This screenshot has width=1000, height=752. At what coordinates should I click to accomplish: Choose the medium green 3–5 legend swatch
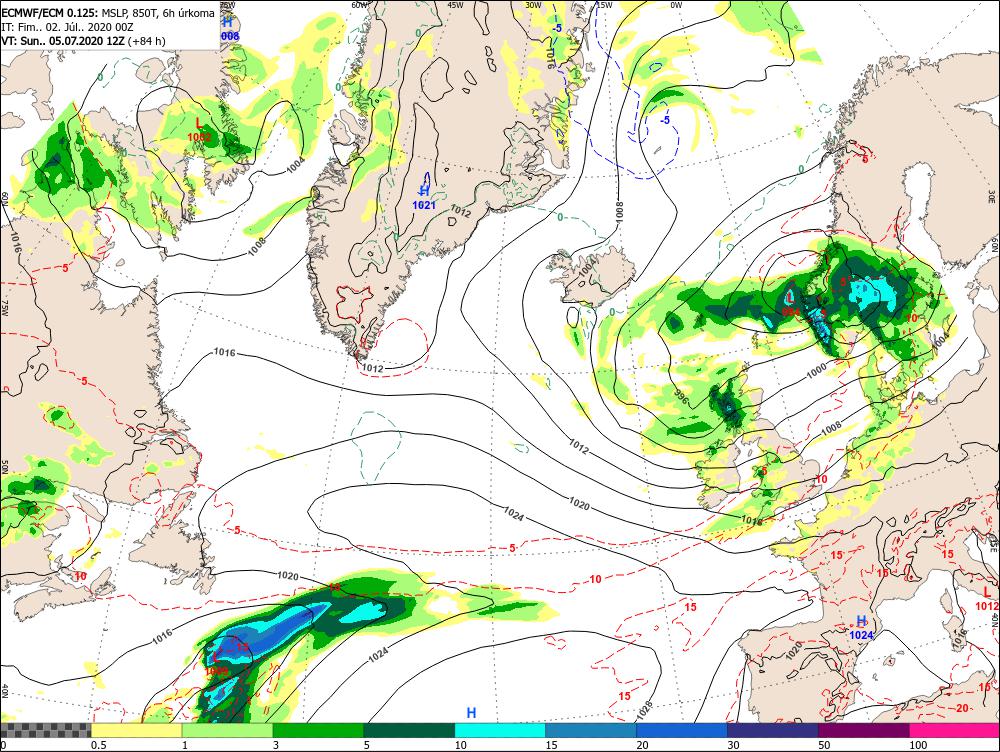click(318, 730)
